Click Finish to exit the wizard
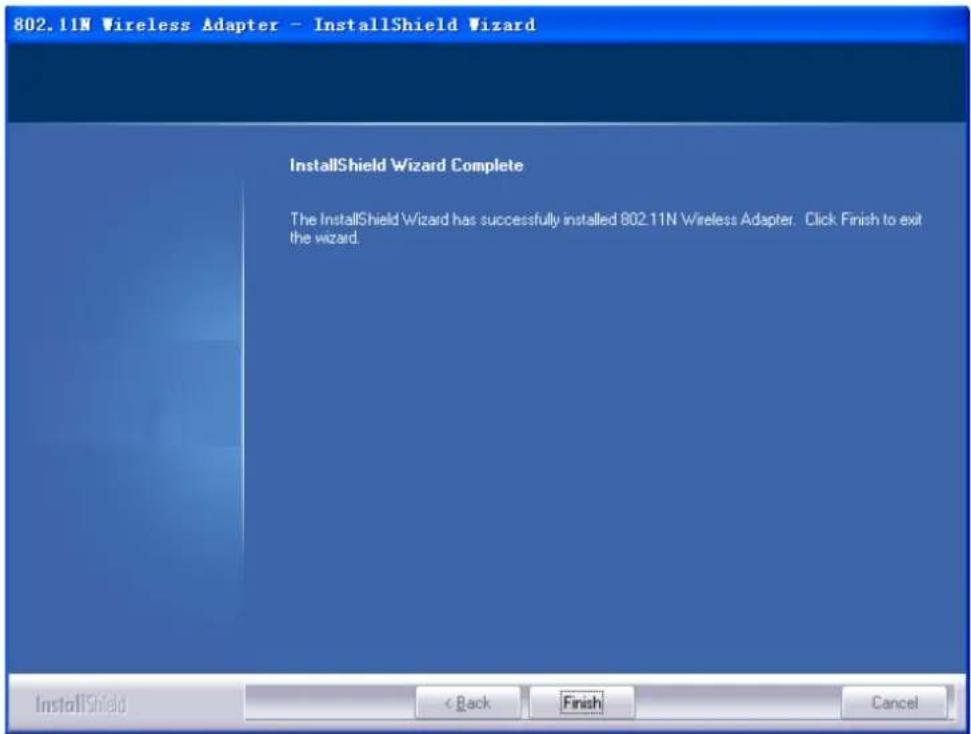 581,702
